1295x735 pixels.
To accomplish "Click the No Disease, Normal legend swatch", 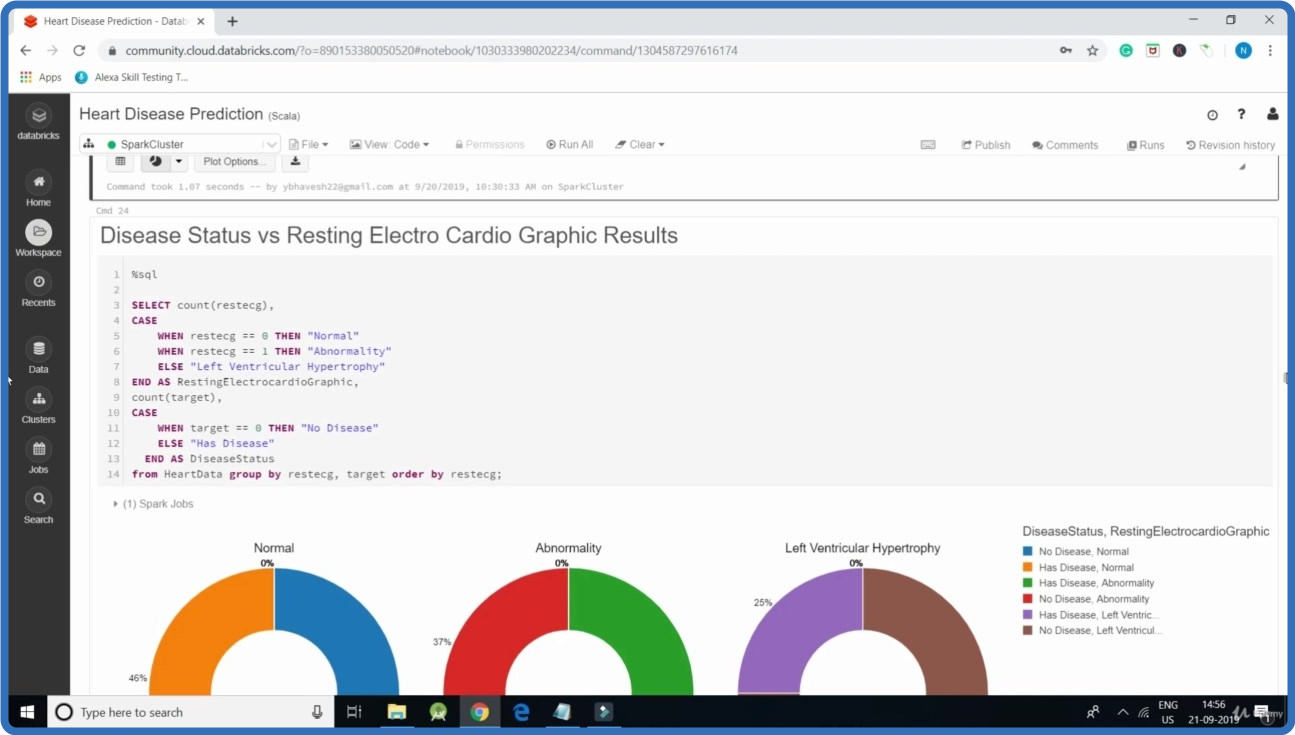I will [1027, 551].
